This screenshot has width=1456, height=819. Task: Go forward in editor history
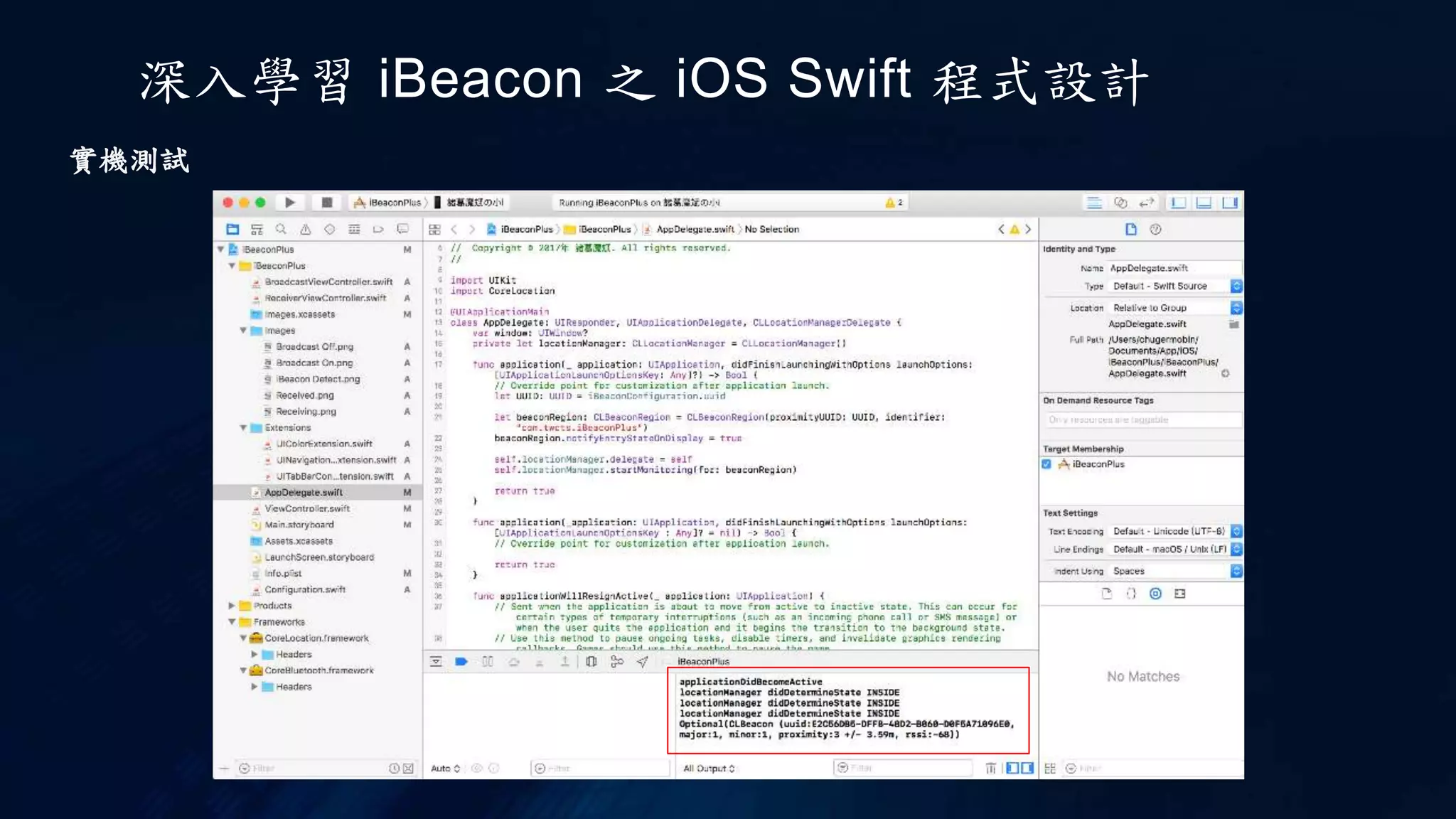click(x=471, y=229)
